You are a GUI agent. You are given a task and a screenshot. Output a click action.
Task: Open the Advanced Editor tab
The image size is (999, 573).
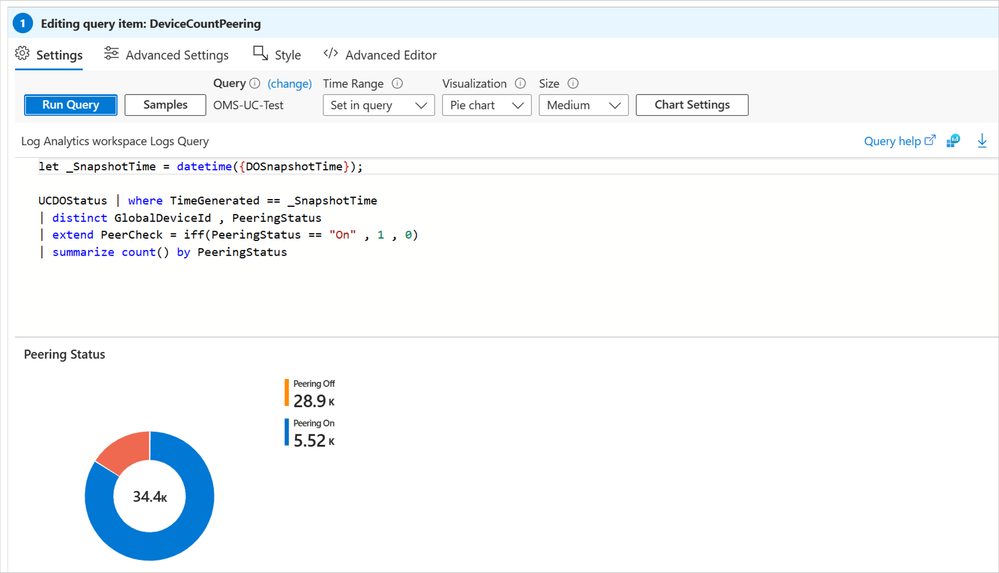pos(380,55)
